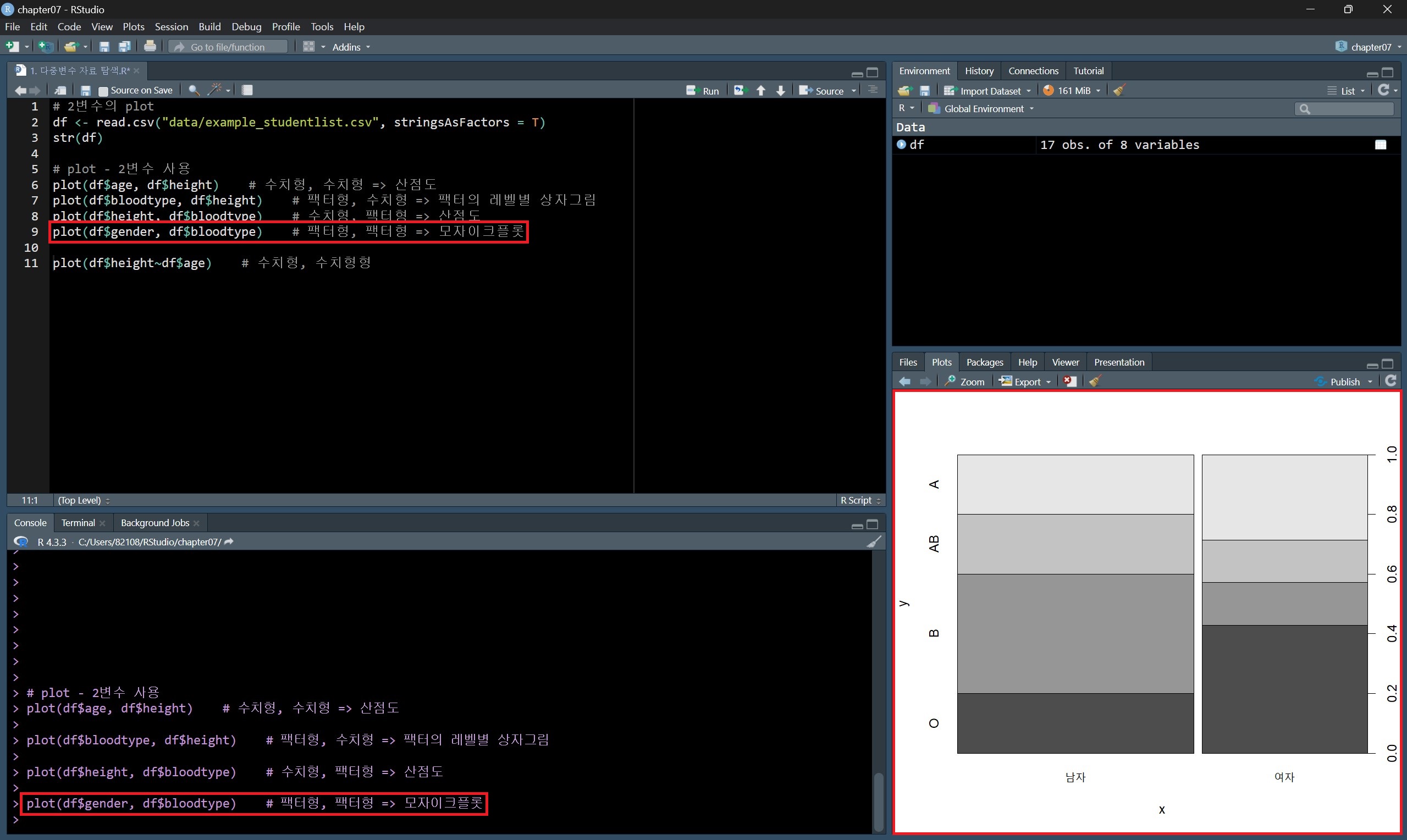1407x840 pixels.
Task: Open the Global Environment dropdown
Action: coord(984,109)
